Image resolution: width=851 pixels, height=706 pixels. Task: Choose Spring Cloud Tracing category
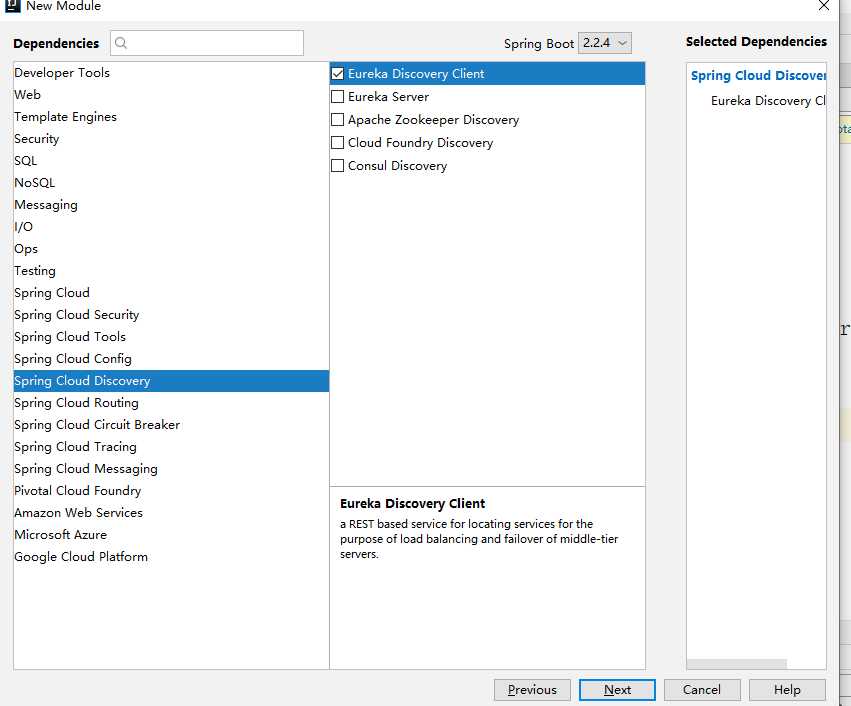click(x=171, y=447)
